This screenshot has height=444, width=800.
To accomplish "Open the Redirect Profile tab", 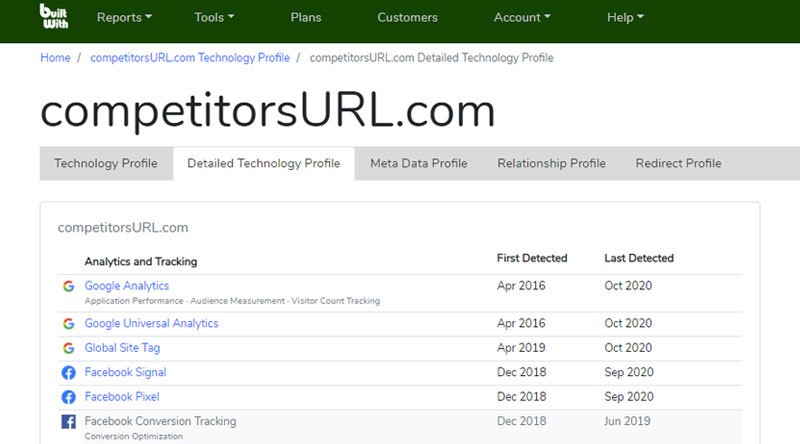I will pyautogui.click(x=678, y=164).
